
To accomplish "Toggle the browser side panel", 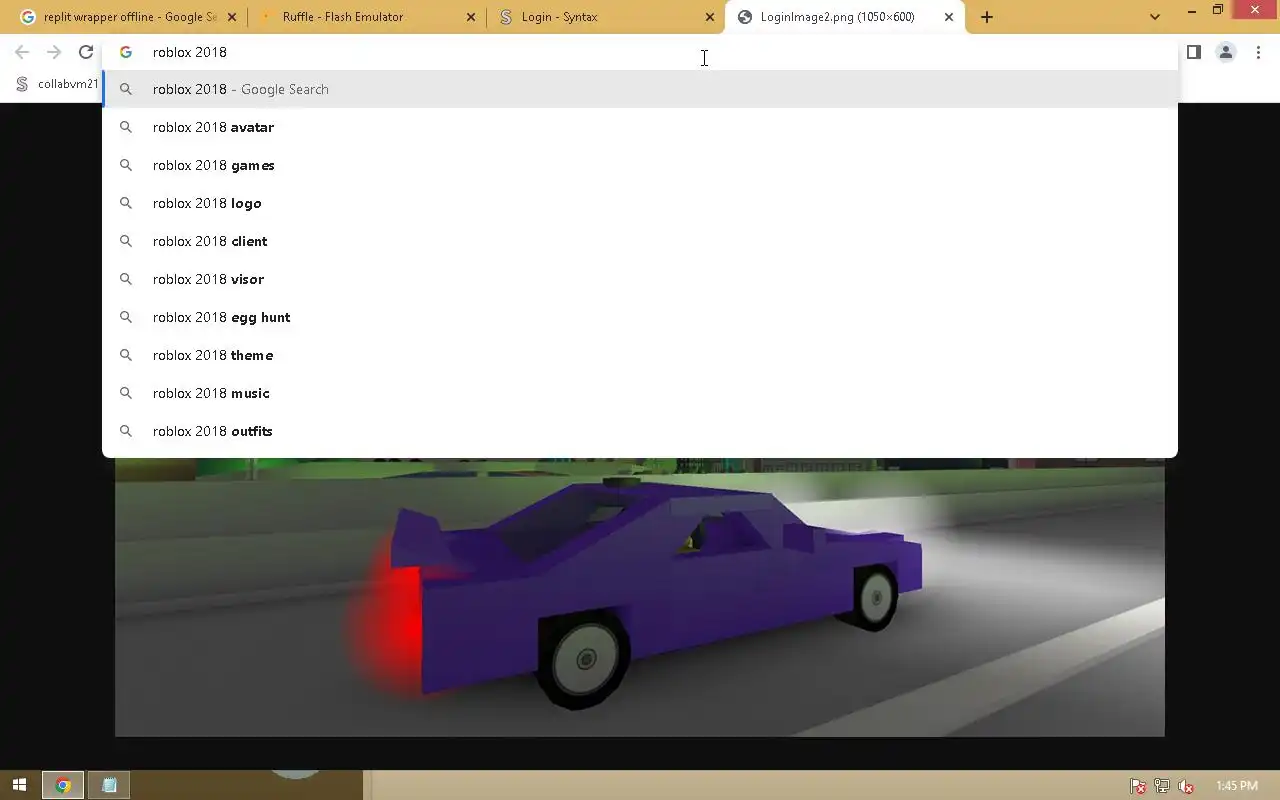I will (1194, 52).
